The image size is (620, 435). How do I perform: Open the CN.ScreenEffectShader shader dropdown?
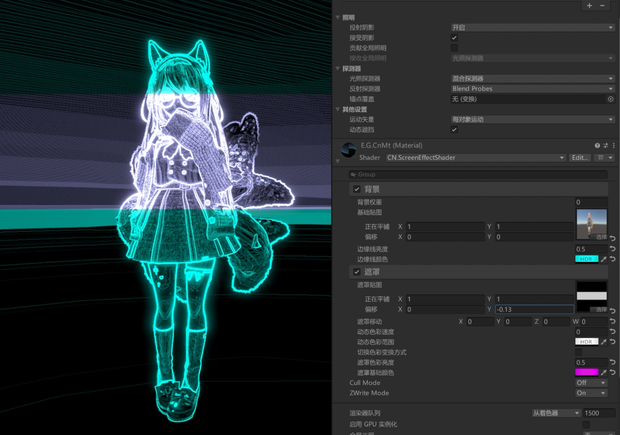476,158
